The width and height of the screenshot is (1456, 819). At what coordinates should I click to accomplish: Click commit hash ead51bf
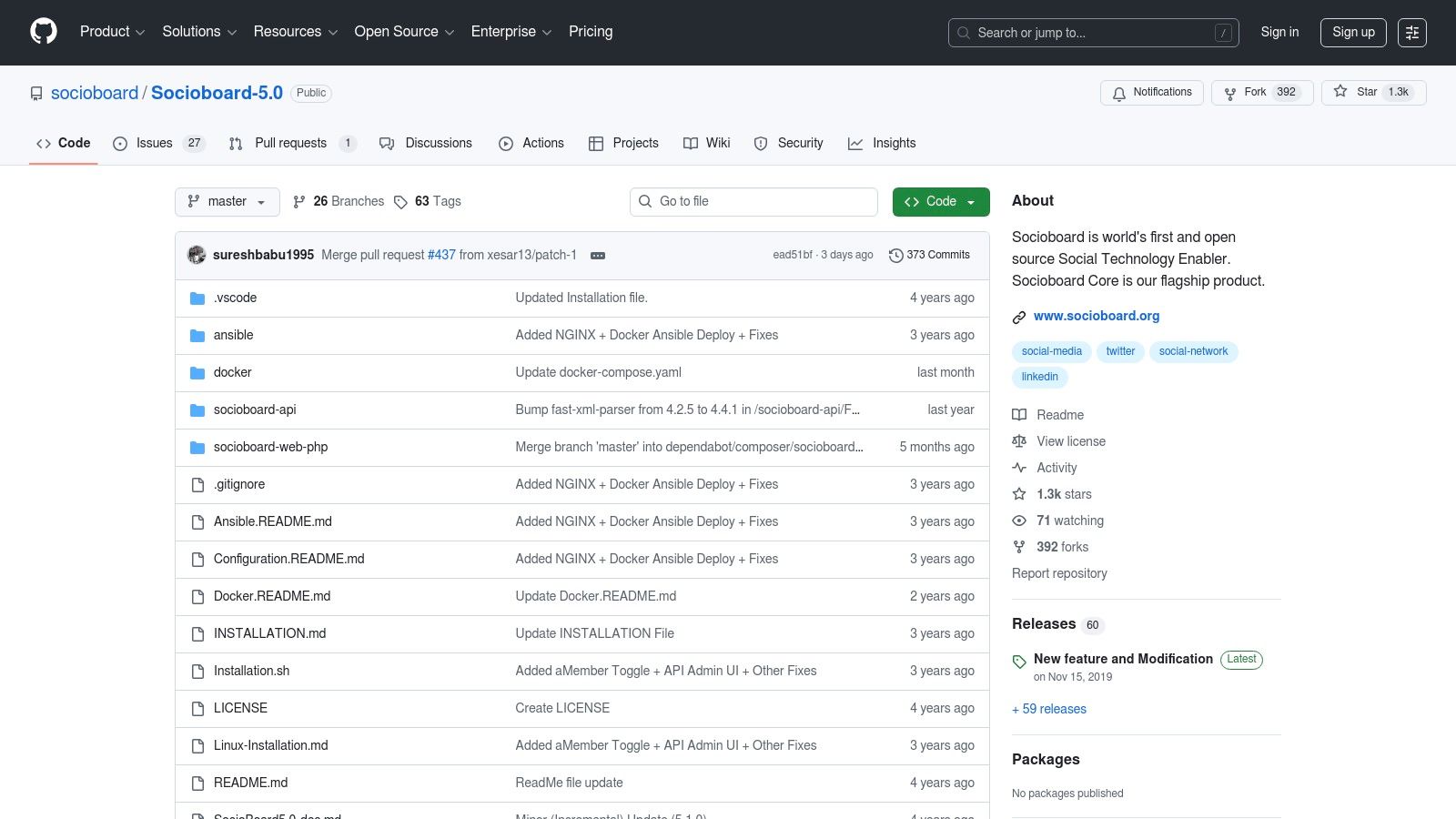(x=793, y=255)
